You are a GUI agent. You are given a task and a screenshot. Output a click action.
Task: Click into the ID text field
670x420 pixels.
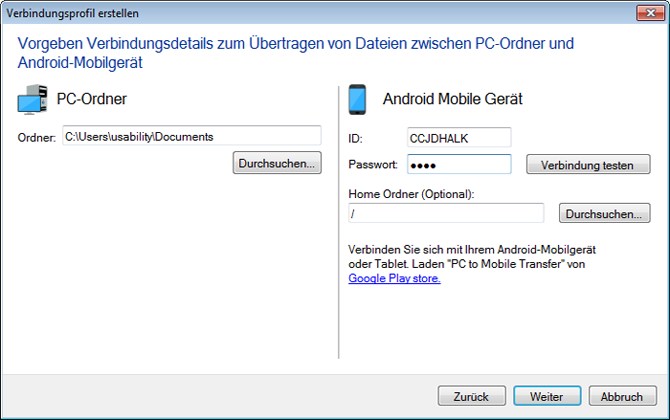(x=459, y=137)
